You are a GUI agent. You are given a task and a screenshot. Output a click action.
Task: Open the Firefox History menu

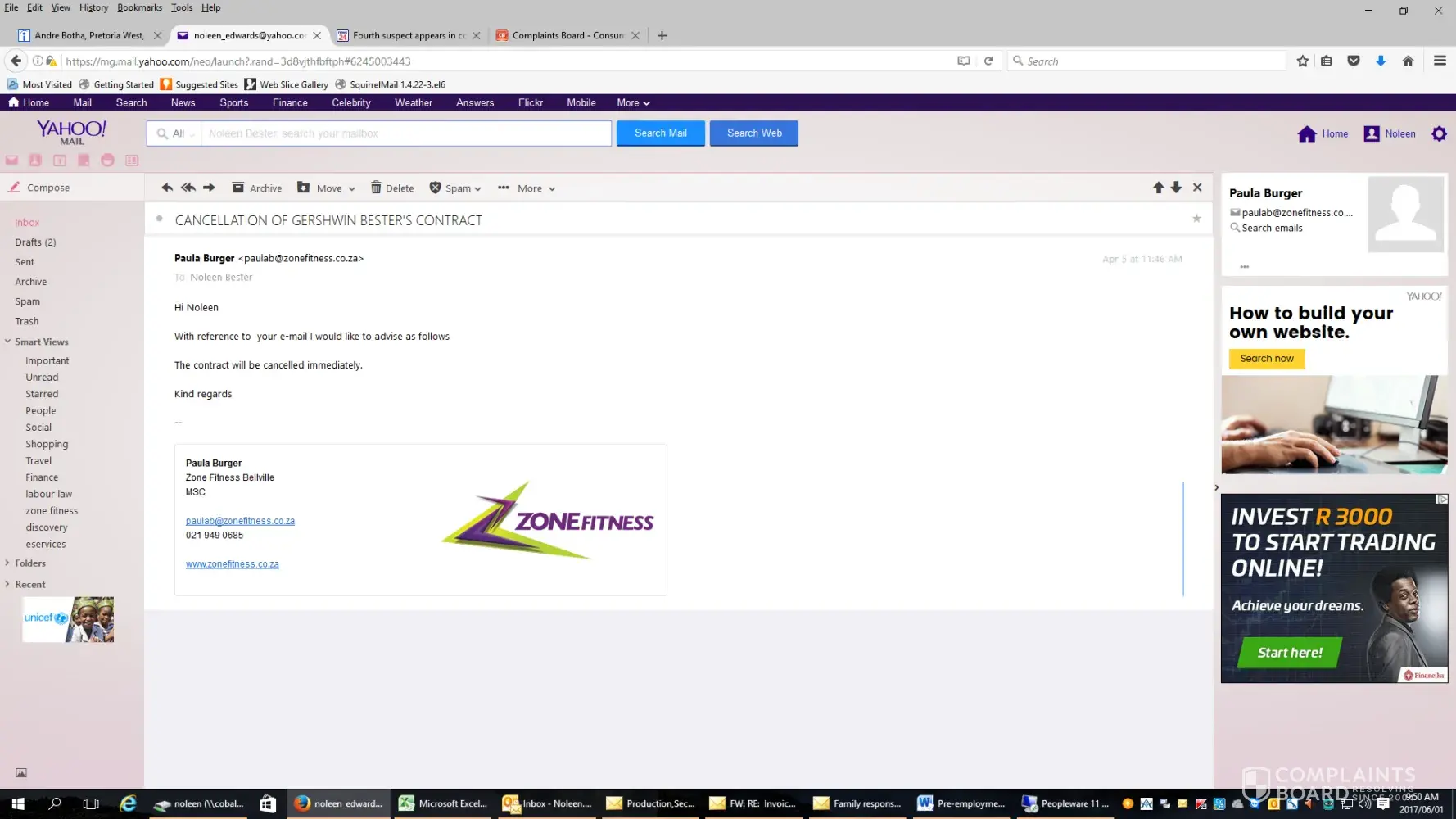click(93, 7)
